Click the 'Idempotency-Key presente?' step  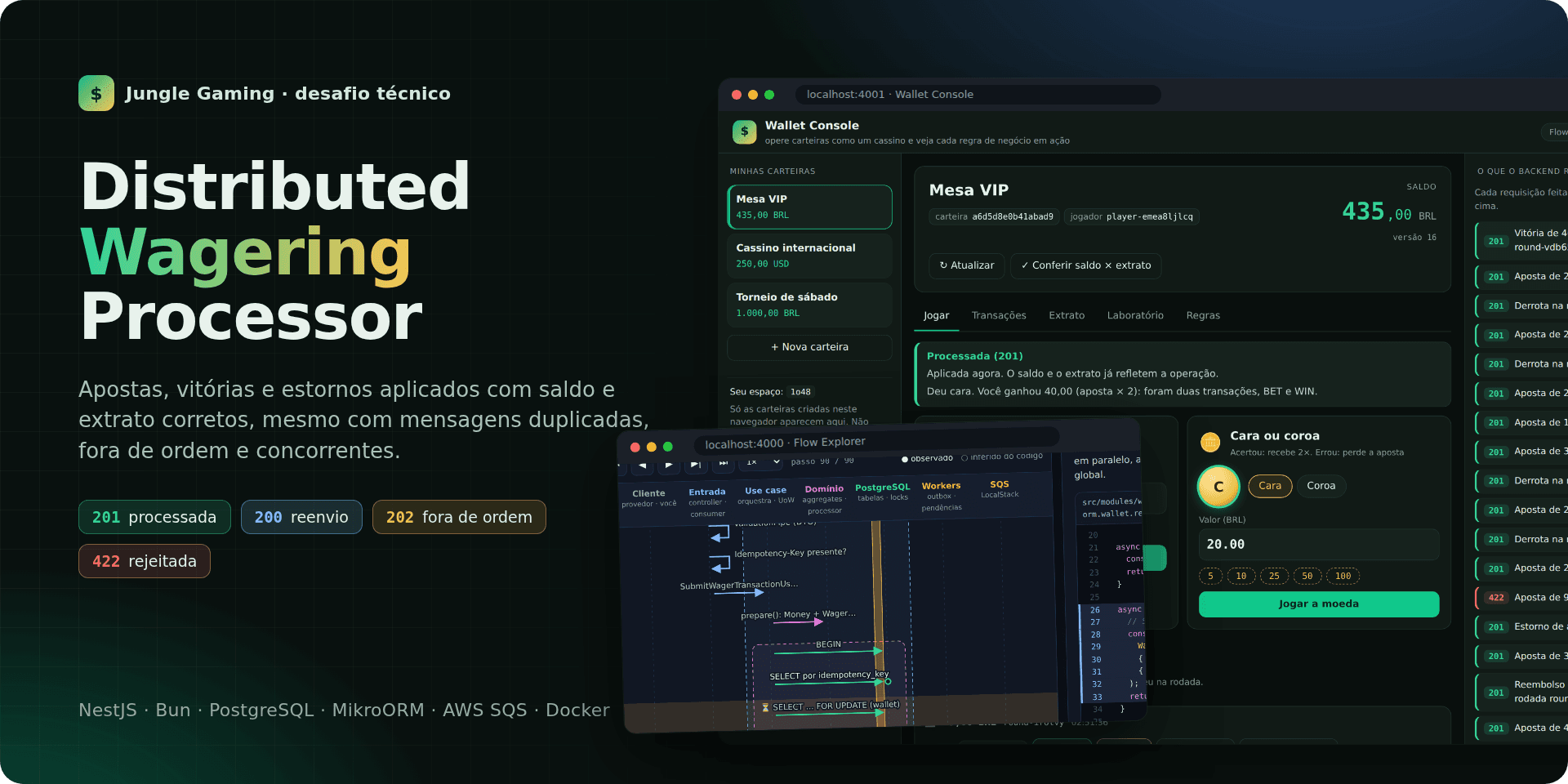pyautogui.click(x=790, y=553)
